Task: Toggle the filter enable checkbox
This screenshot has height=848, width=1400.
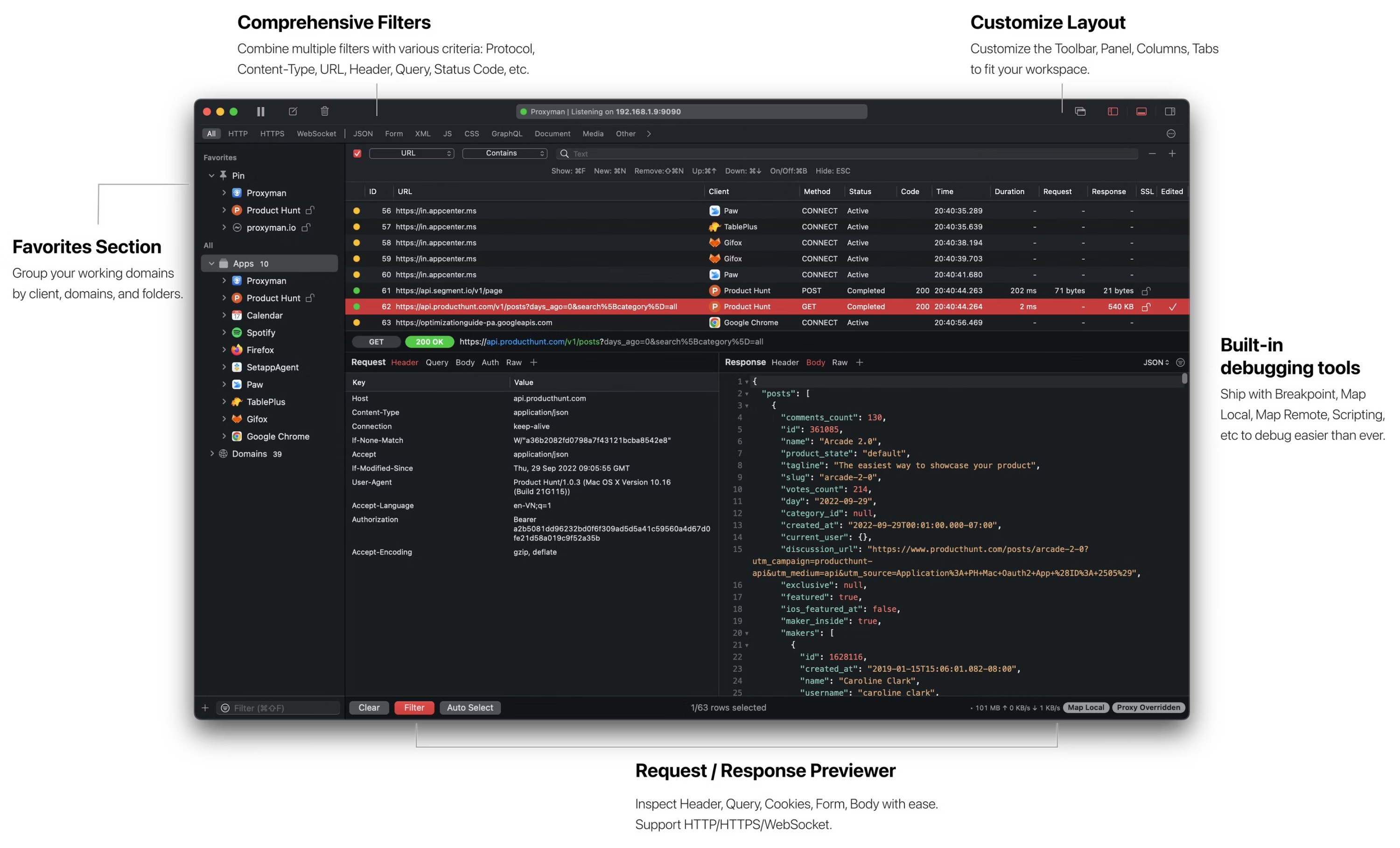Action: click(x=357, y=154)
